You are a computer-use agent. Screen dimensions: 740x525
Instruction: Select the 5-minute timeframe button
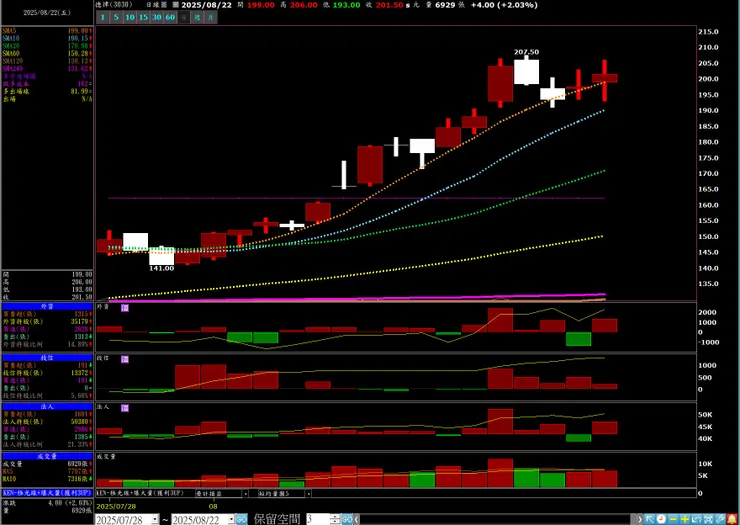[x=116, y=17]
